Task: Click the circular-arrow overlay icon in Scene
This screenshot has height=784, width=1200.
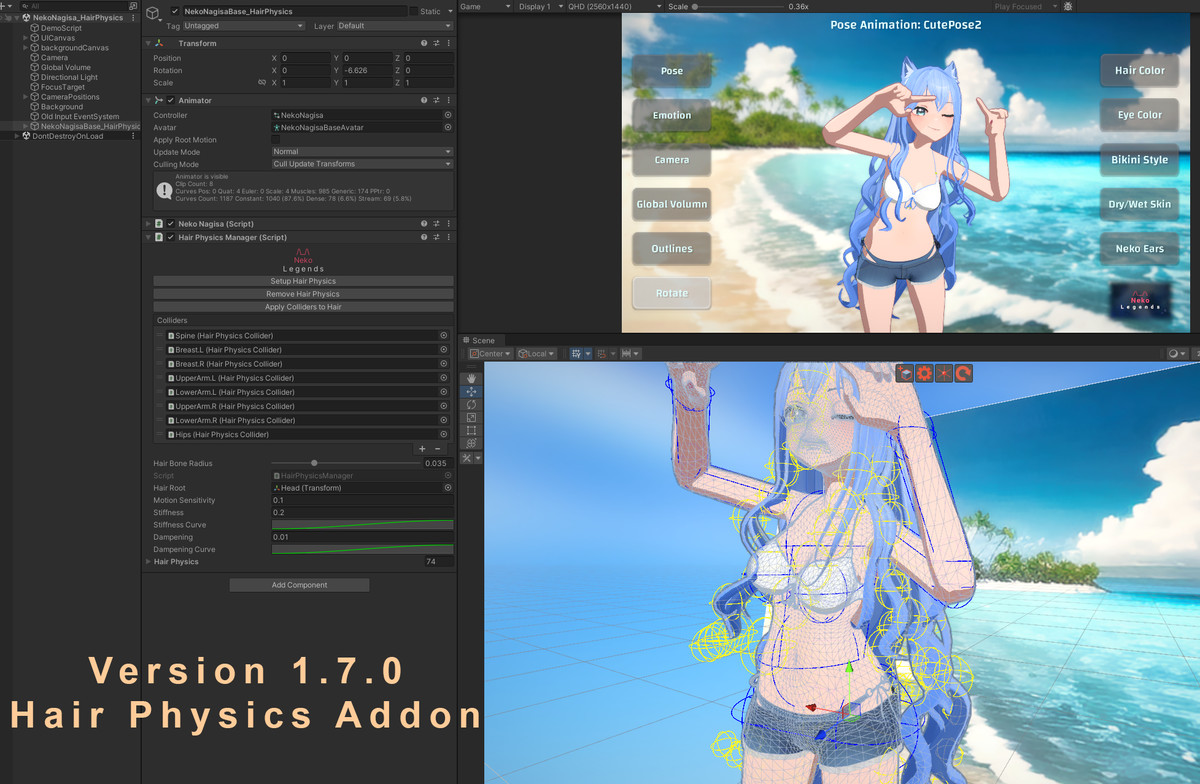Action: pyautogui.click(x=964, y=373)
